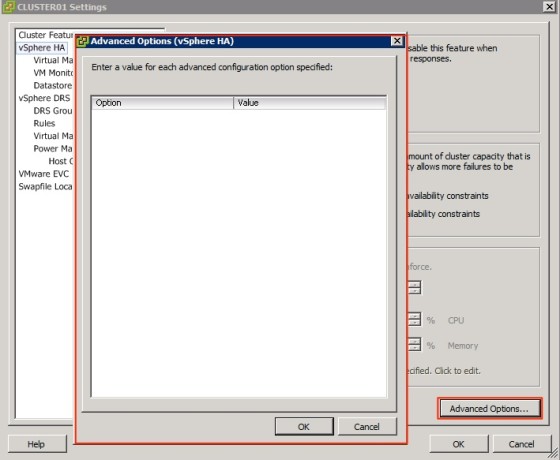Click OK in the cluster settings window
The width and height of the screenshot is (560, 460).
pyautogui.click(x=459, y=444)
